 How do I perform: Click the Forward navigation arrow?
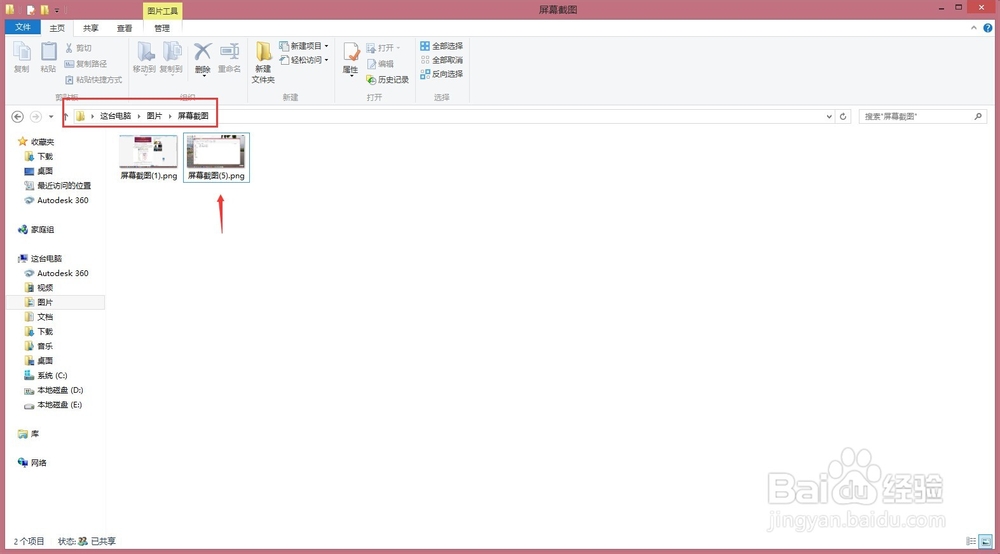[36, 117]
